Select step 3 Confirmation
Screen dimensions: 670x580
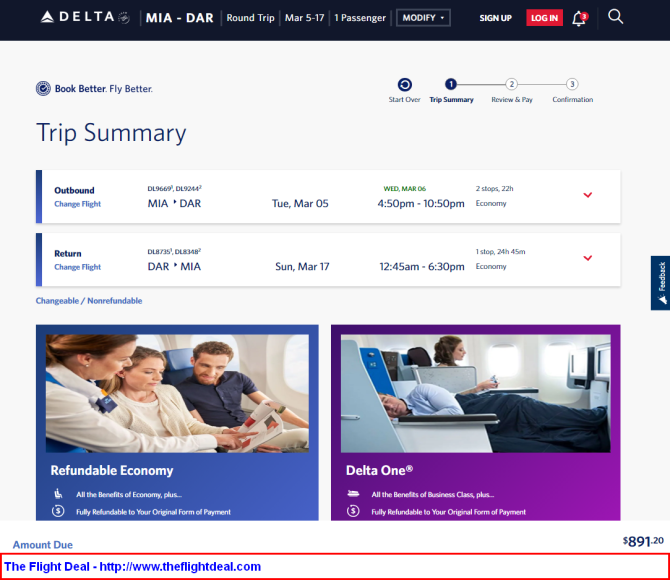pyautogui.click(x=572, y=90)
